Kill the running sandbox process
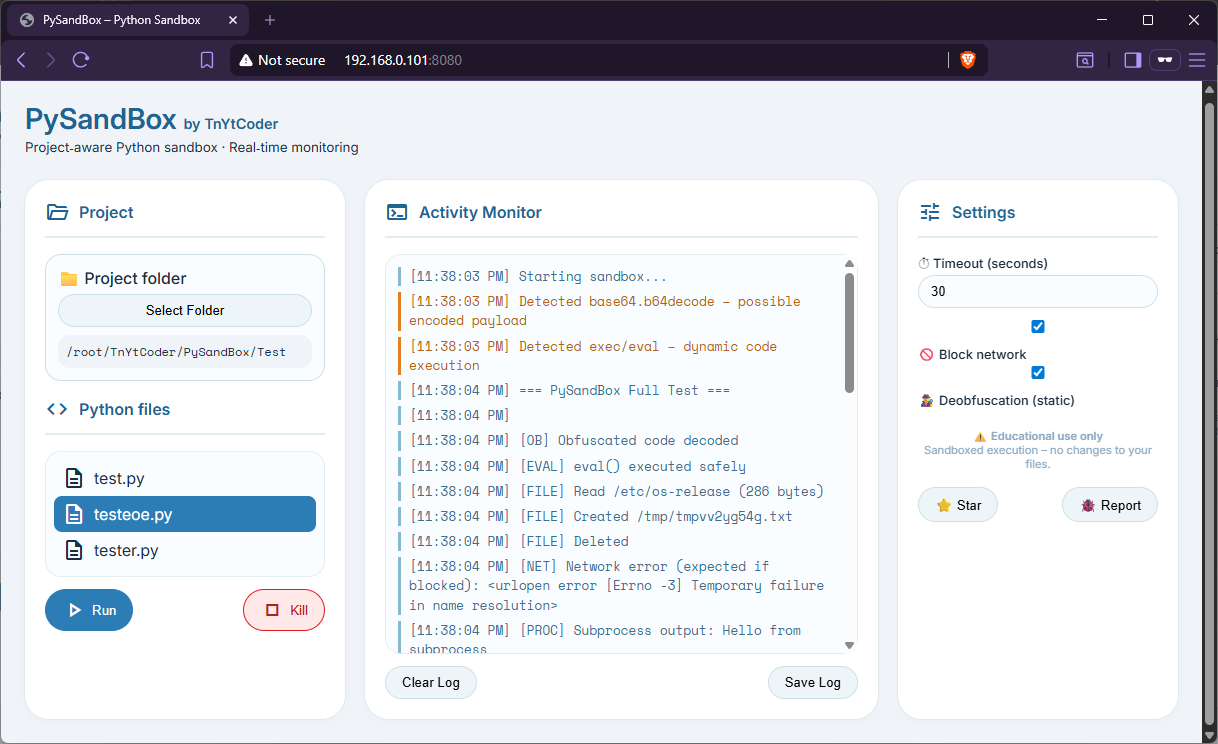This screenshot has height=744, width=1218. [x=284, y=610]
